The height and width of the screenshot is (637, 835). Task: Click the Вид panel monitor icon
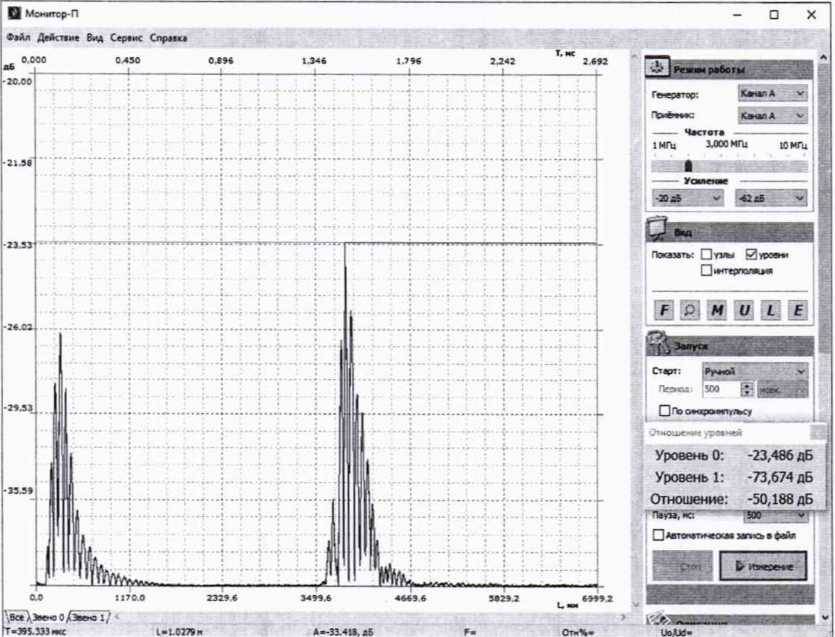click(x=658, y=229)
